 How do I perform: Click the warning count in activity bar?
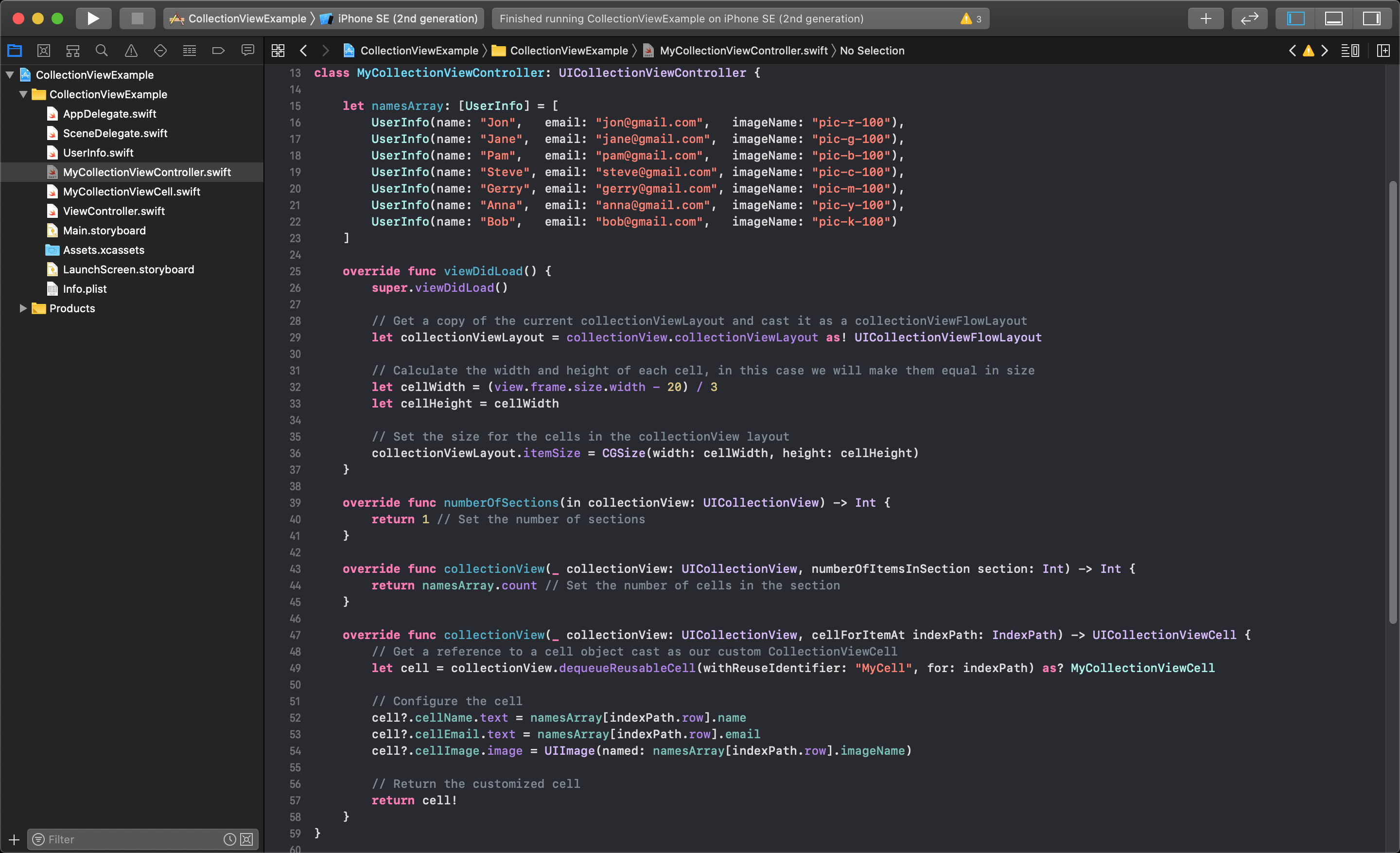(x=971, y=19)
